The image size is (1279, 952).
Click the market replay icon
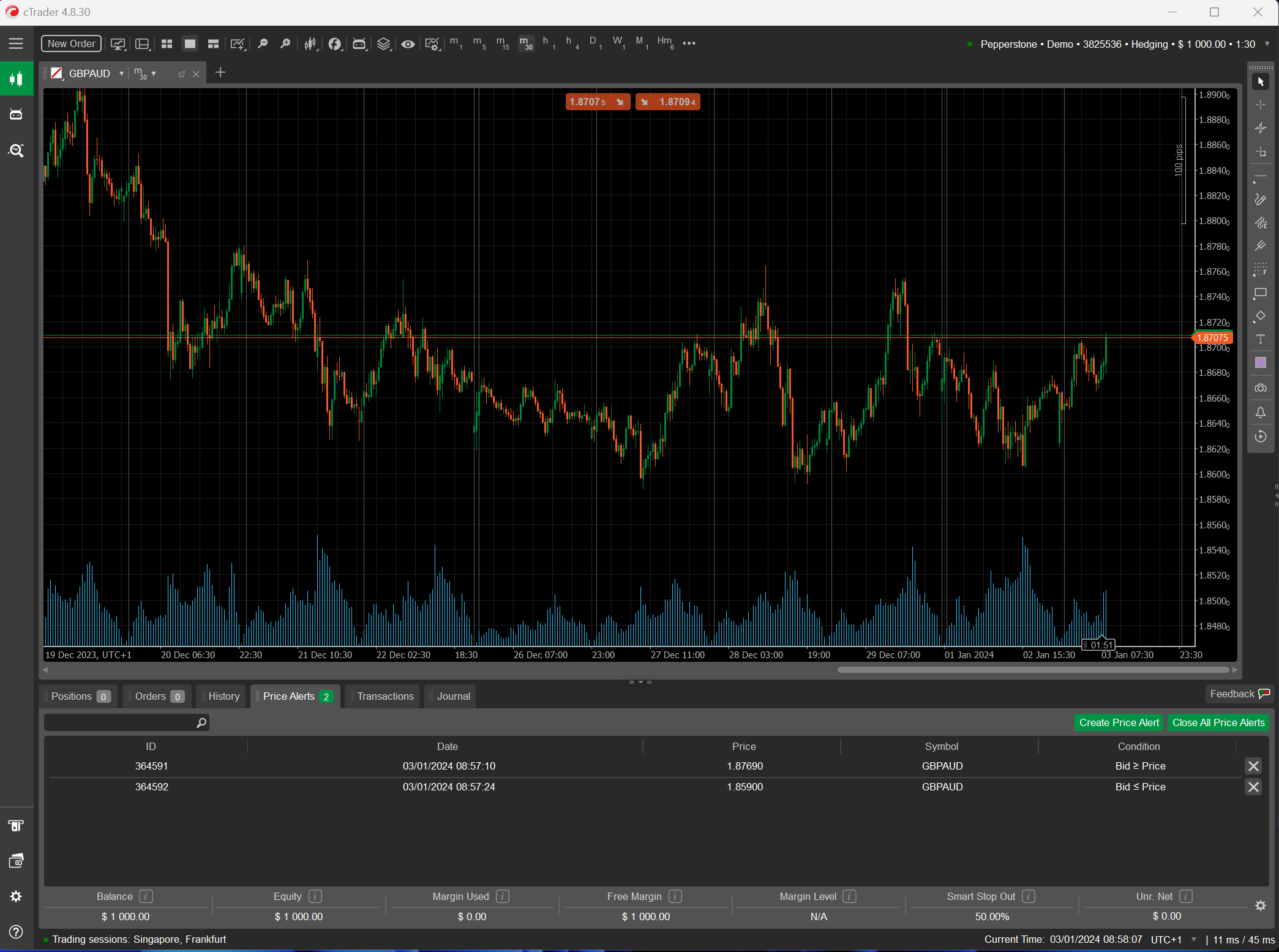pos(1261,437)
